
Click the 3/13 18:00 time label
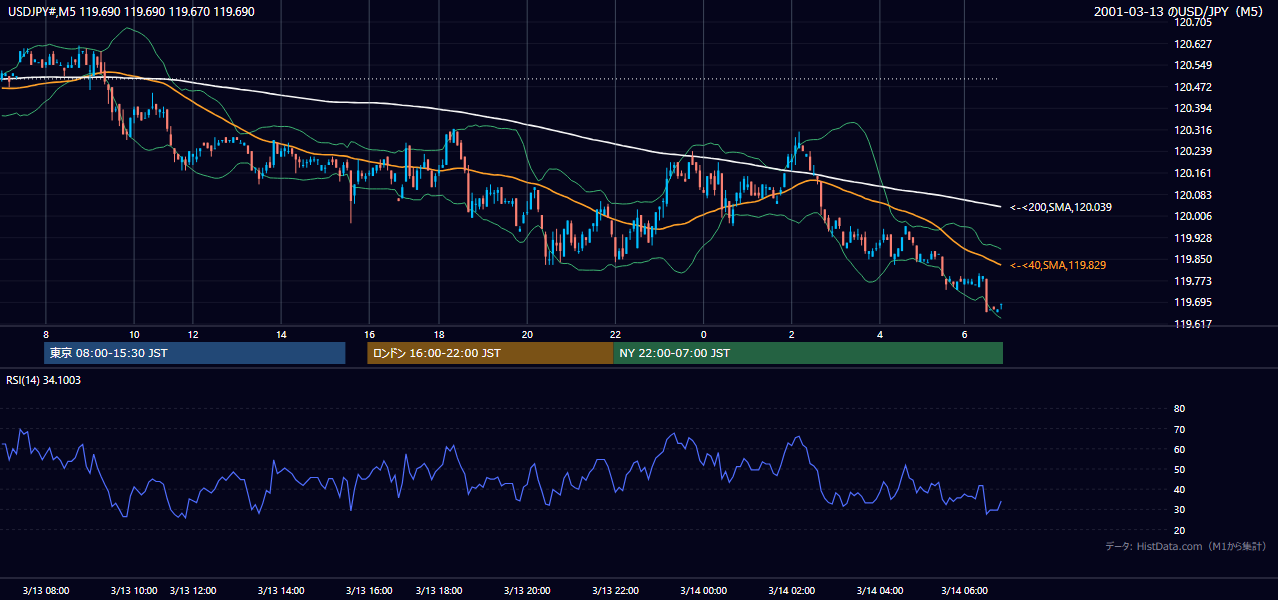(439, 591)
